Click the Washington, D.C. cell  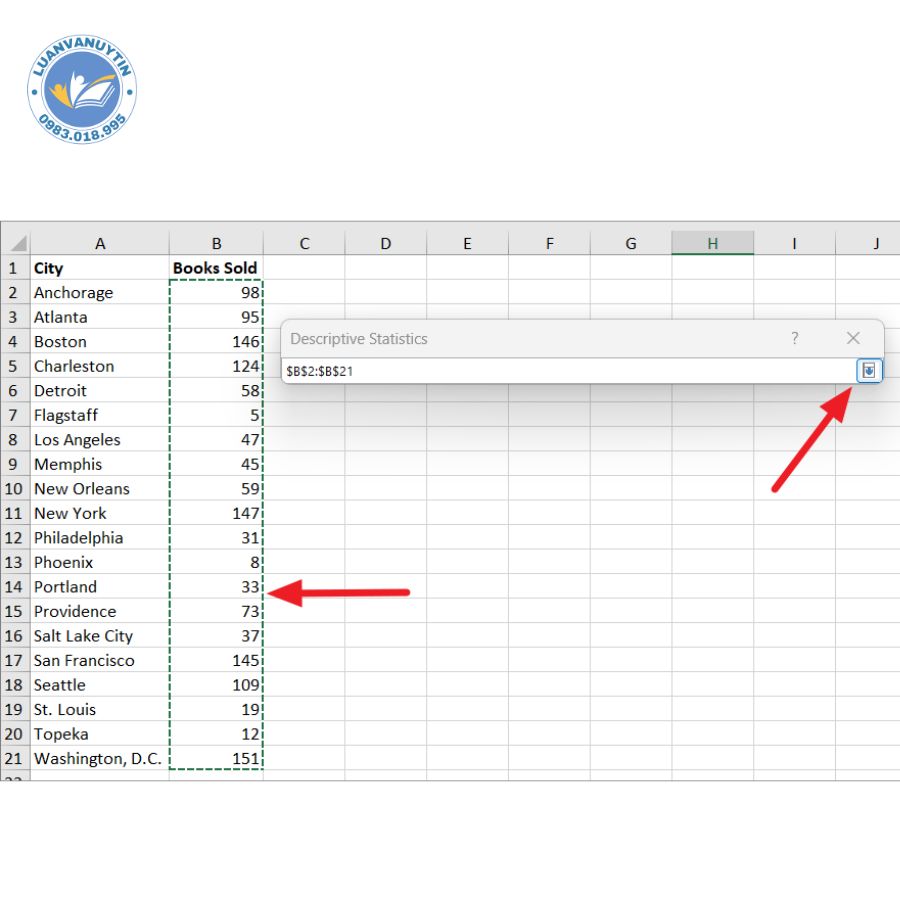(x=100, y=759)
